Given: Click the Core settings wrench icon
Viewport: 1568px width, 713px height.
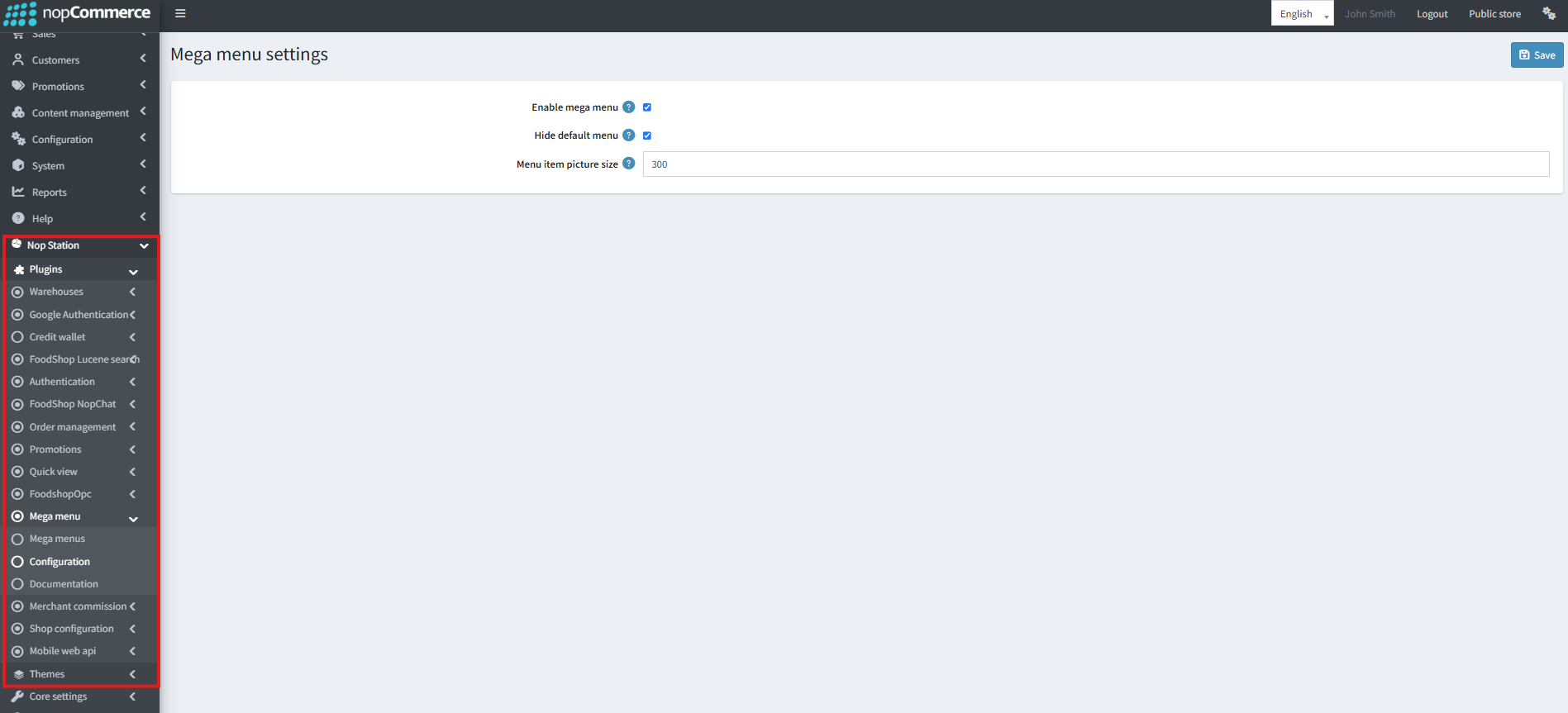Looking at the screenshot, I should point(17,696).
